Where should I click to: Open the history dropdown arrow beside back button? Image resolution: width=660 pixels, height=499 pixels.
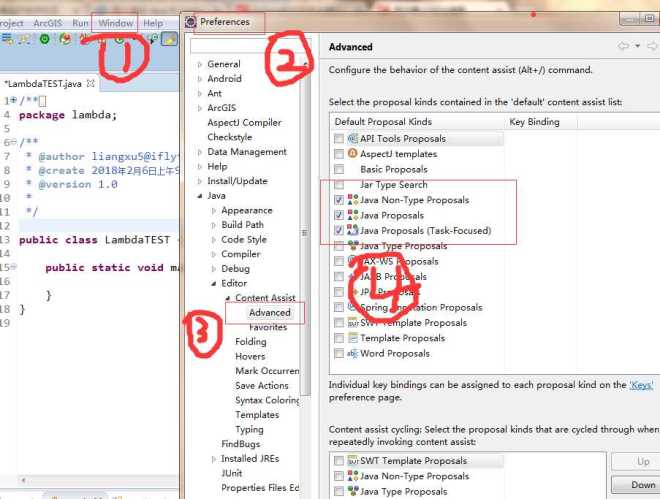(638, 46)
